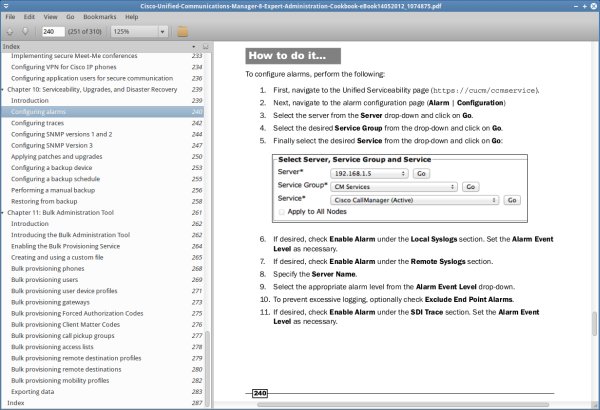Image resolution: width=600 pixels, height=410 pixels.
Task: Collapse Chapter 11: Bulk Administration Tool
Action: (5, 213)
